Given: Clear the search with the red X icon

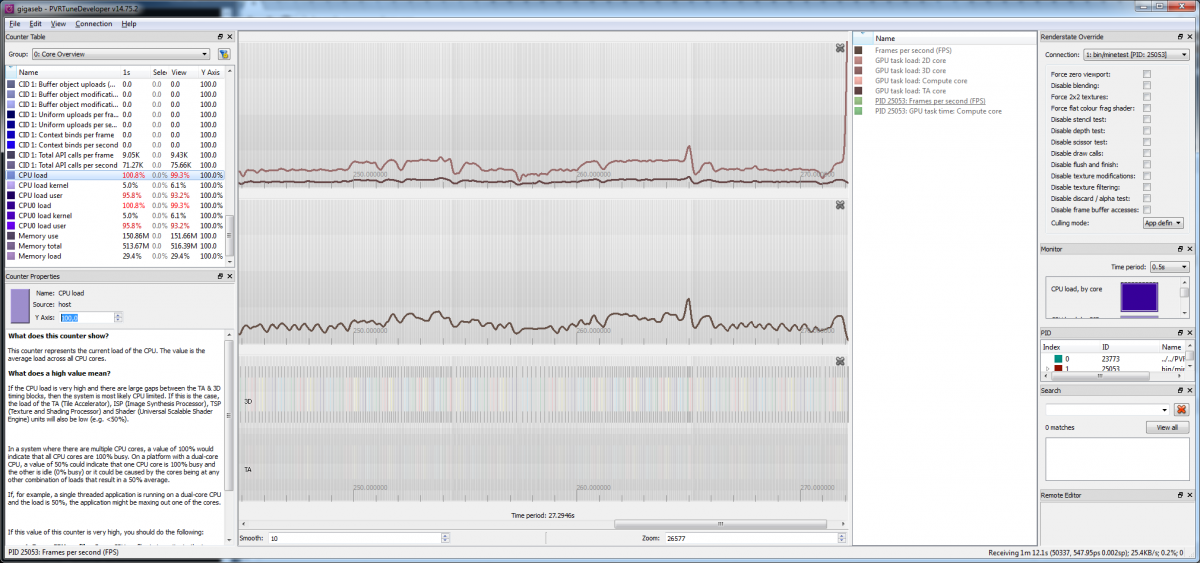Looking at the screenshot, I should tap(1181, 410).
